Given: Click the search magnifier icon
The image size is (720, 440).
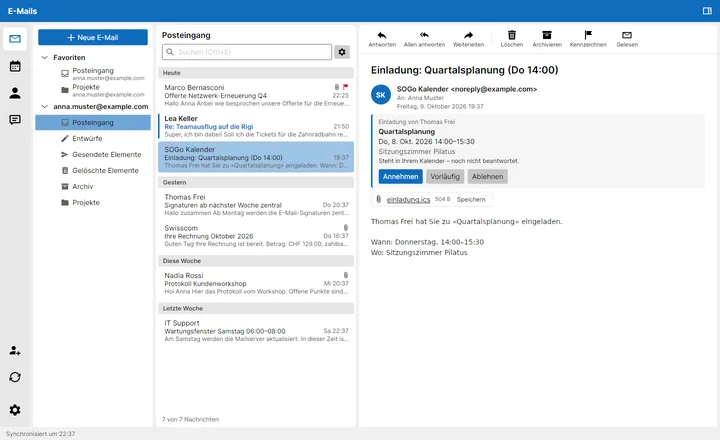Looking at the screenshot, I should pos(170,52).
